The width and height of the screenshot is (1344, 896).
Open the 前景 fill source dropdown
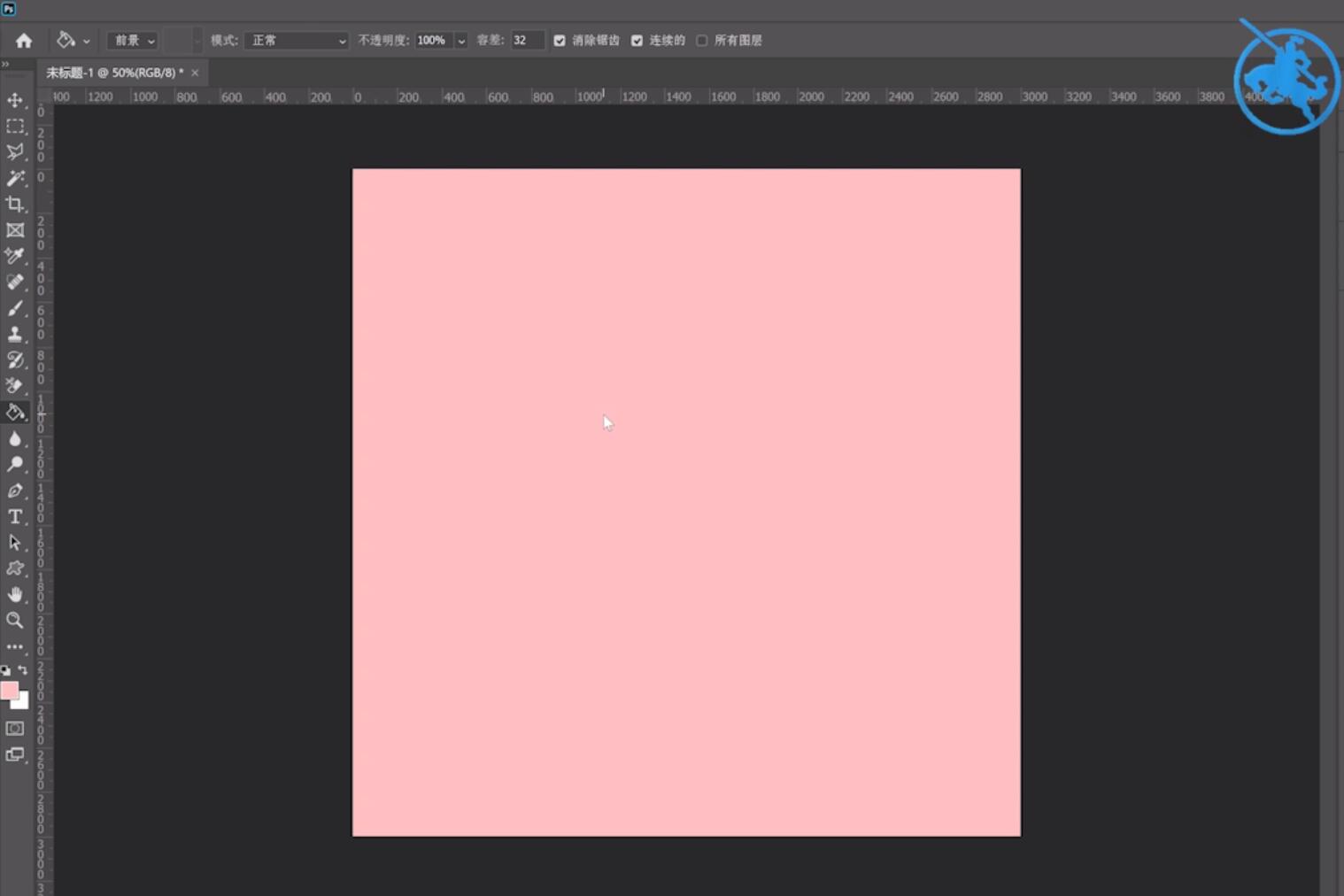133,41
